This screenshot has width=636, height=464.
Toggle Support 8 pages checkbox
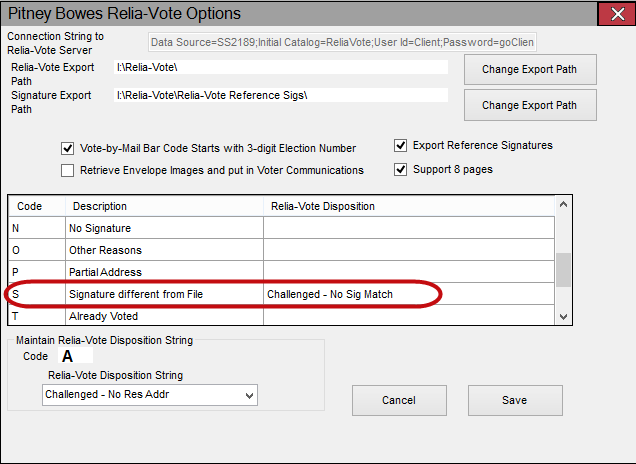tap(400, 169)
